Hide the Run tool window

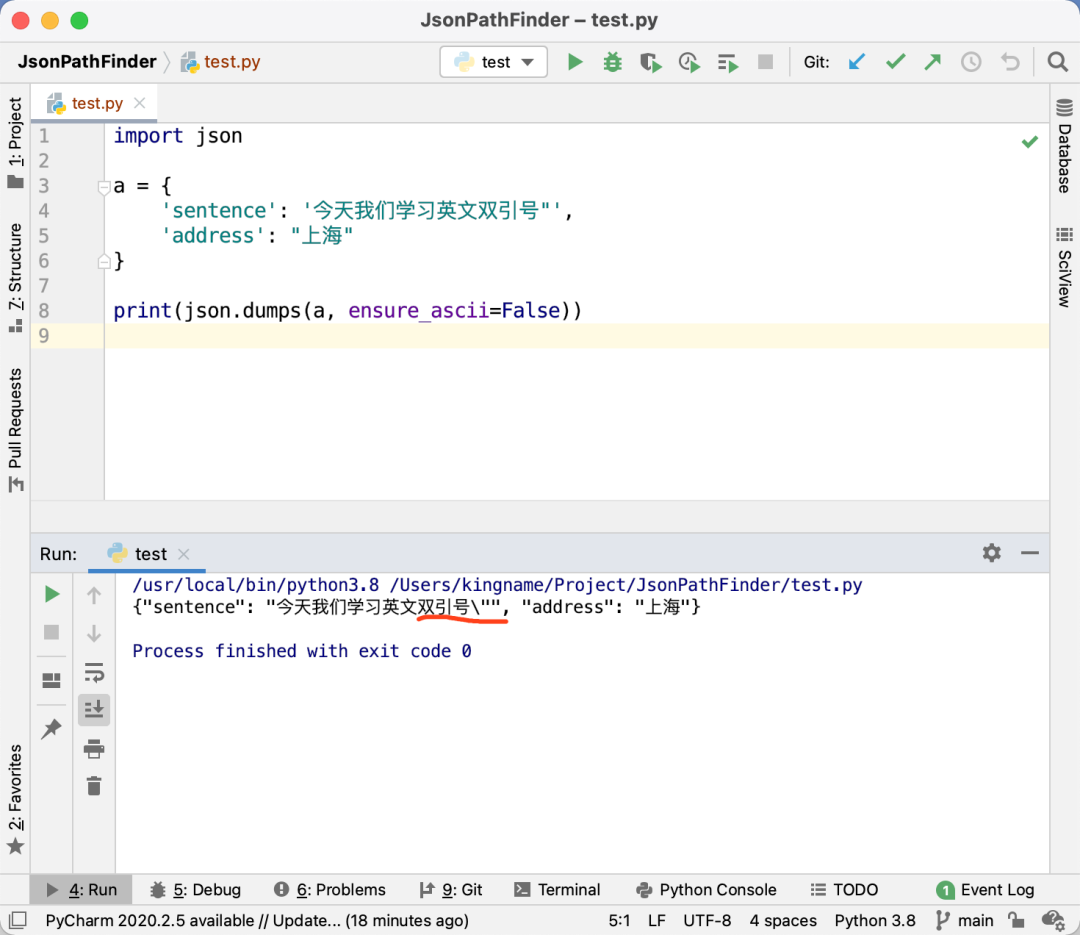pos(1030,553)
